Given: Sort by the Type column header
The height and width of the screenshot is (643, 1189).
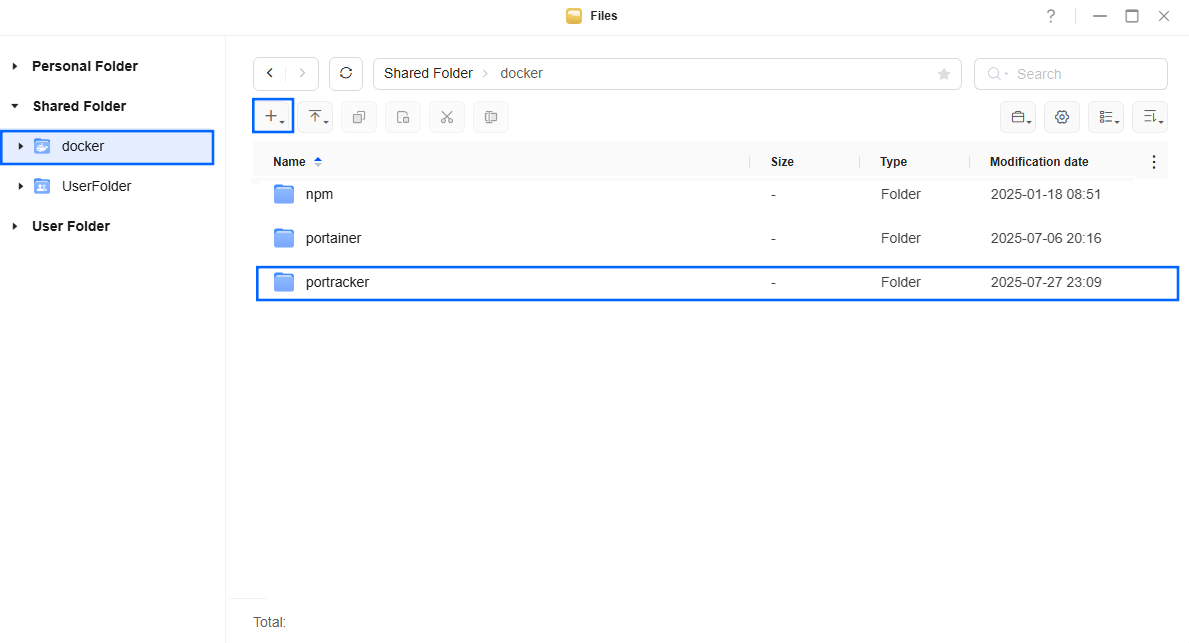Looking at the screenshot, I should click(893, 162).
